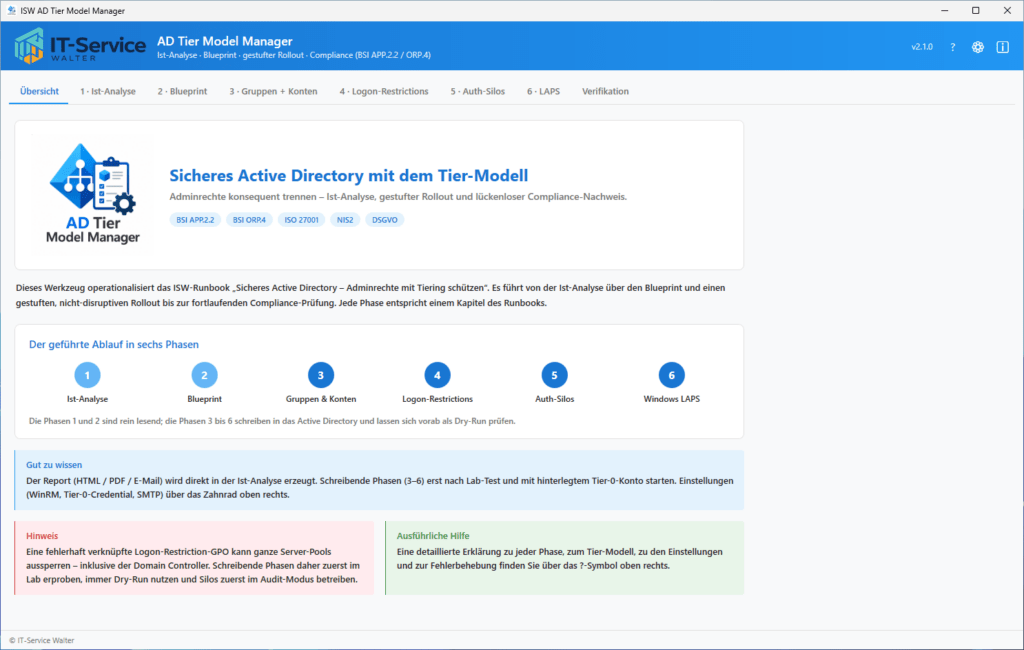
Task: Open the info icon in header
Action: (1002, 47)
